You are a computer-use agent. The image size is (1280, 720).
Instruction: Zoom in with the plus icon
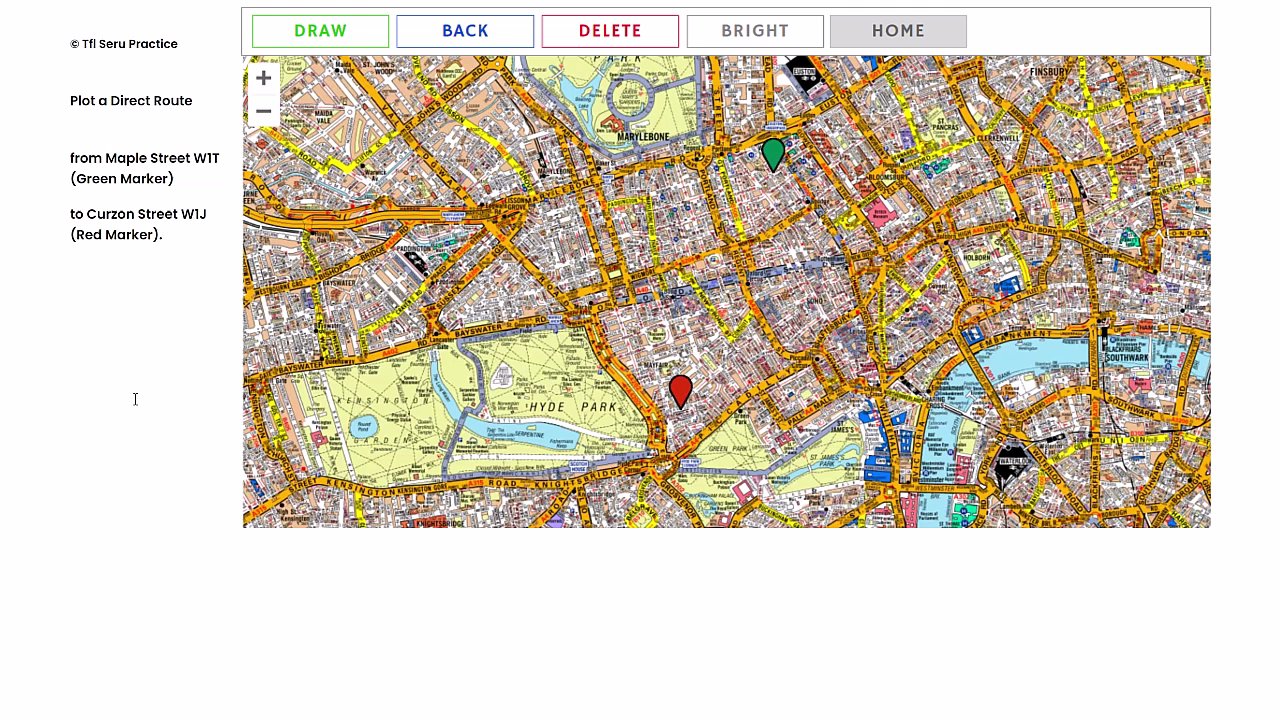point(263,78)
